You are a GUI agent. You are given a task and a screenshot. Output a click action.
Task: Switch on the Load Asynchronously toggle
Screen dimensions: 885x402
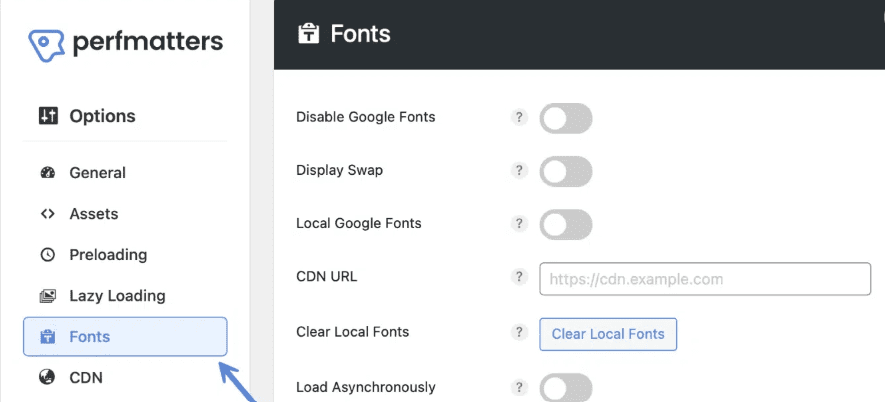(x=566, y=388)
